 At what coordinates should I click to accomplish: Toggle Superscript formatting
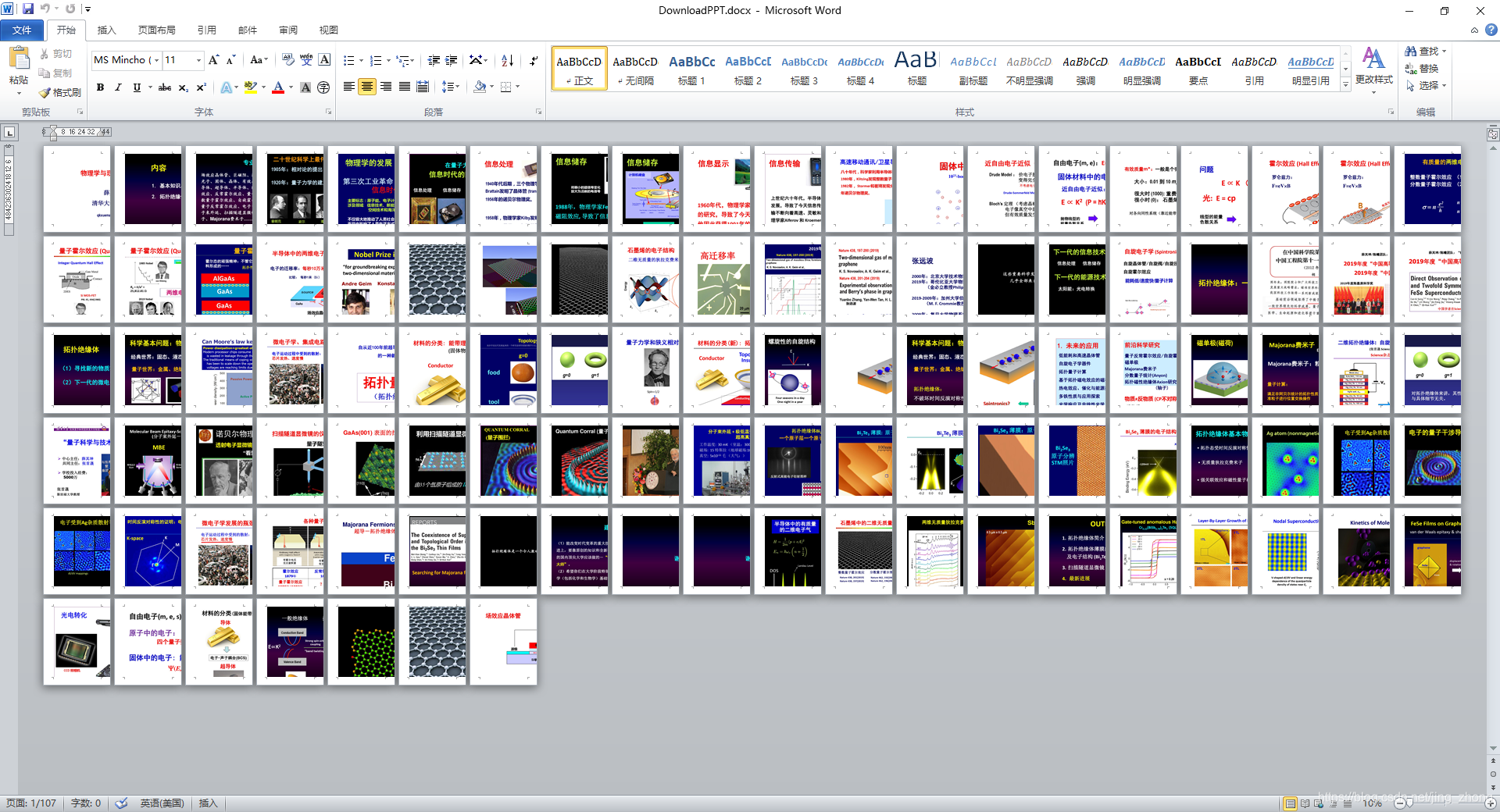[201, 87]
